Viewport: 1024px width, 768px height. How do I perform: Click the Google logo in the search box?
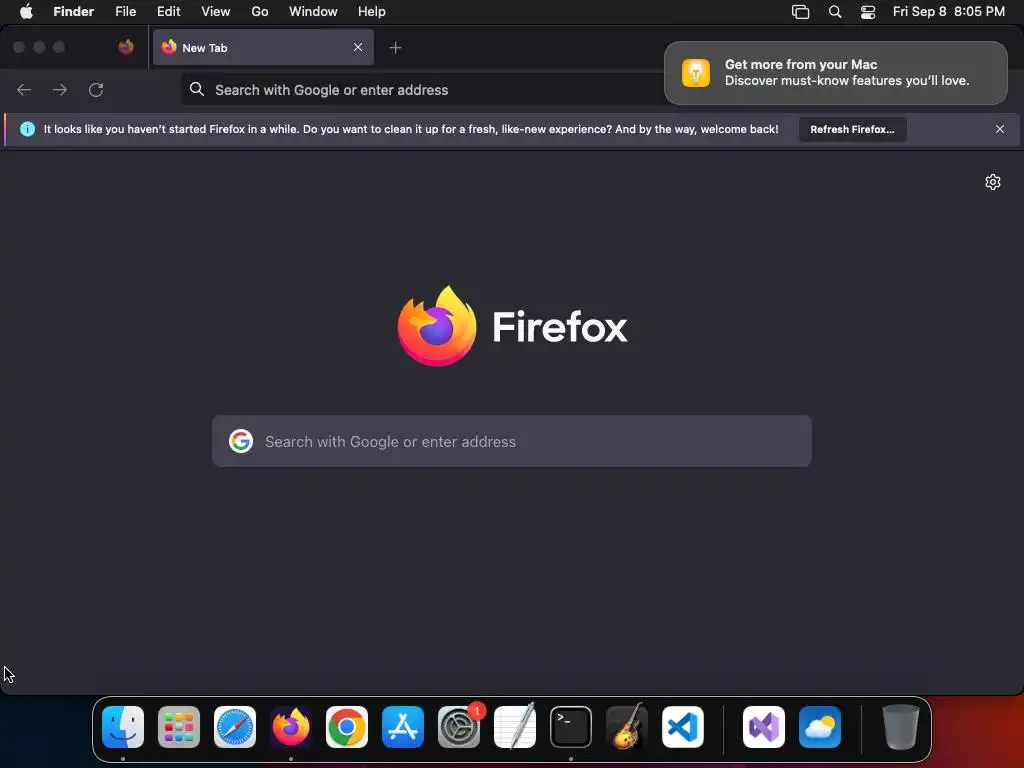241,441
